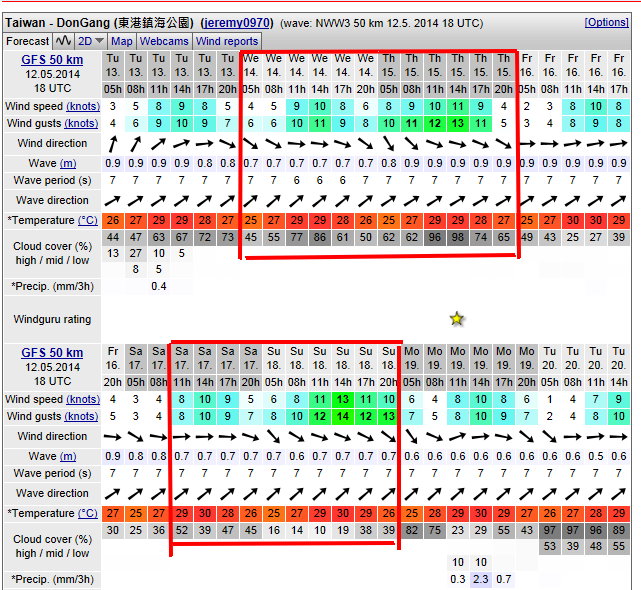Open the jeremy0970 user link
Screen dimensions: 641x590
coord(237,23)
